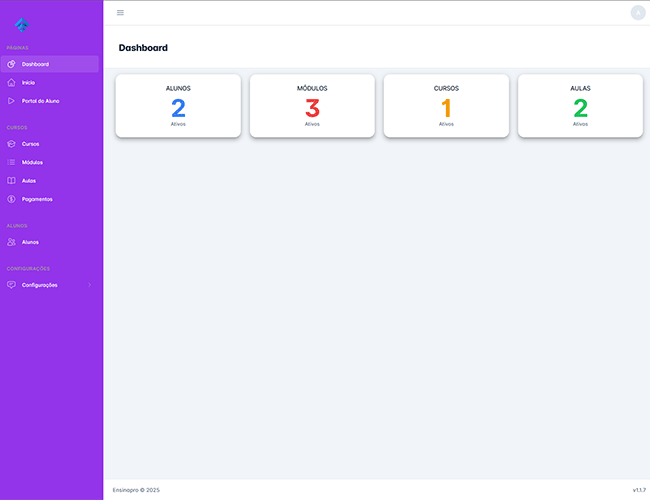Expand the Configurações submenu chevron

tap(90, 285)
